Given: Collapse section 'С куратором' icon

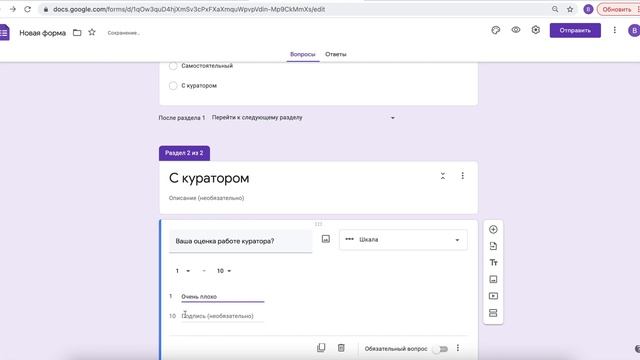Looking at the screenshot, I should pyautogui.click(x=442, y=176).
